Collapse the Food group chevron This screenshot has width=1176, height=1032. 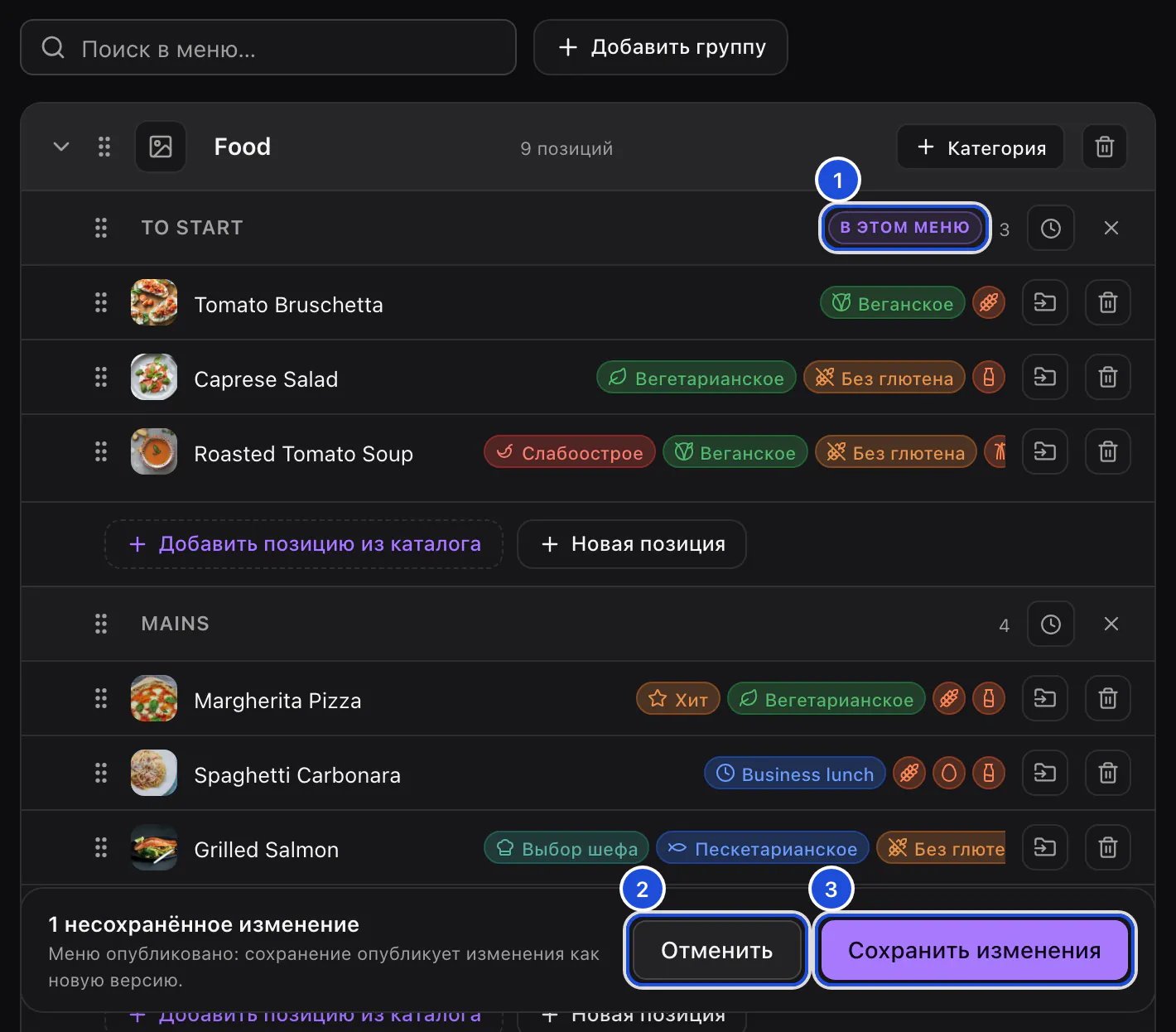pos(61,147)
